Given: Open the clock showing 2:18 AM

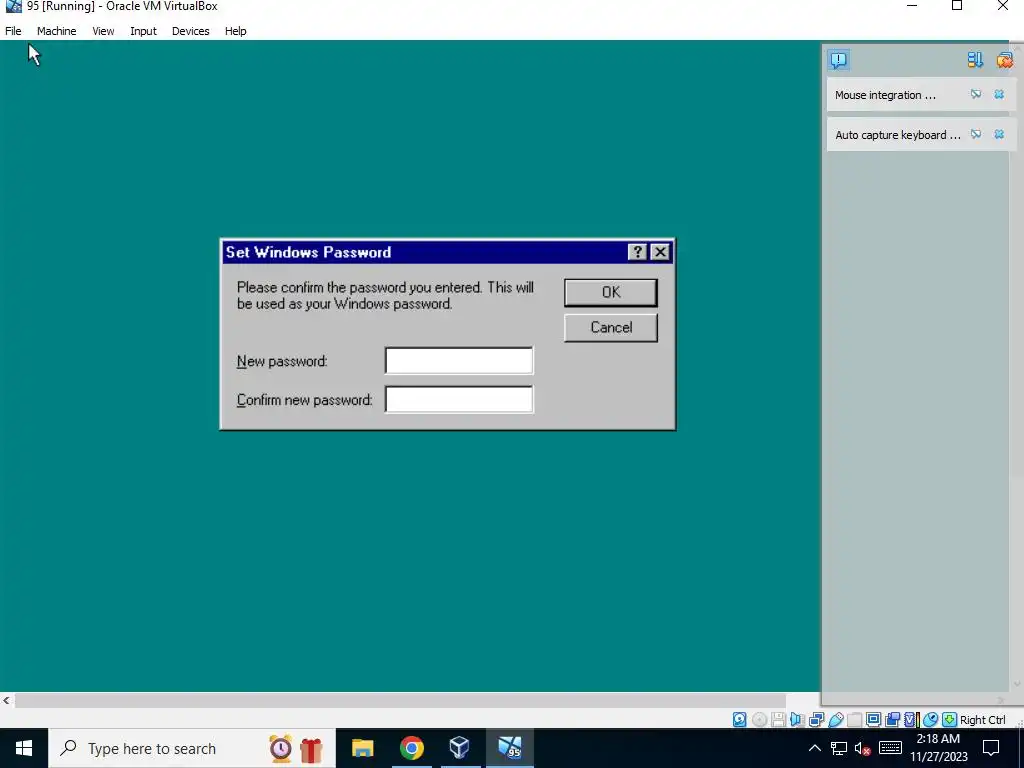Looking at the screenshot, I should pyautogui.click(x=938, y=748).
